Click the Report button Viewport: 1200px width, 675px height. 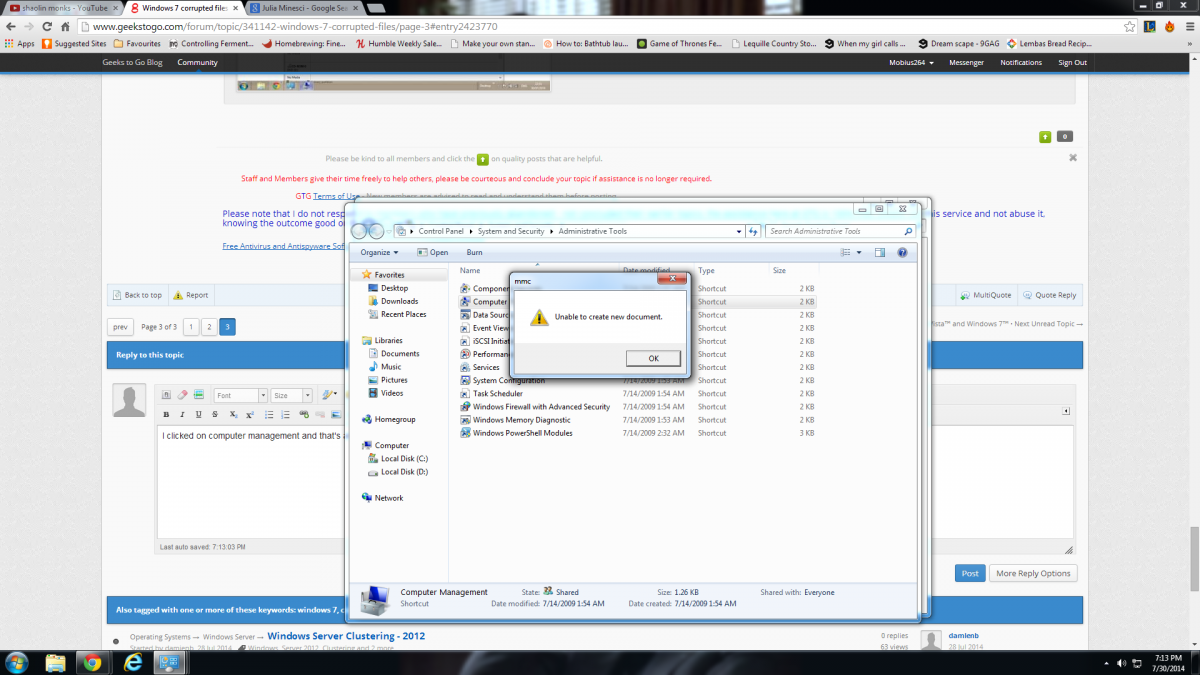pyautogui.click(x=191, y=295)
